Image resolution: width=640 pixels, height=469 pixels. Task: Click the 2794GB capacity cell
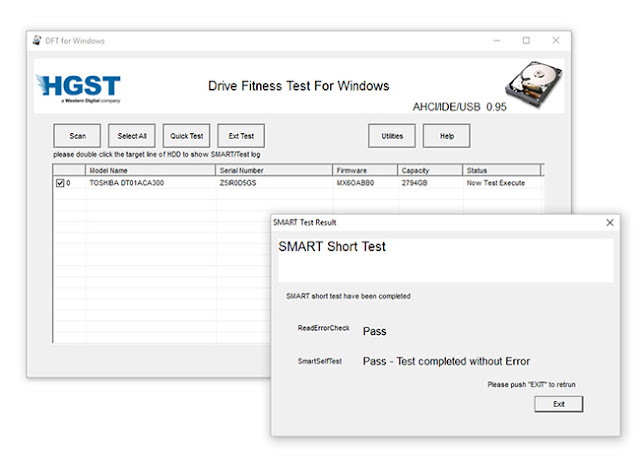414,183
